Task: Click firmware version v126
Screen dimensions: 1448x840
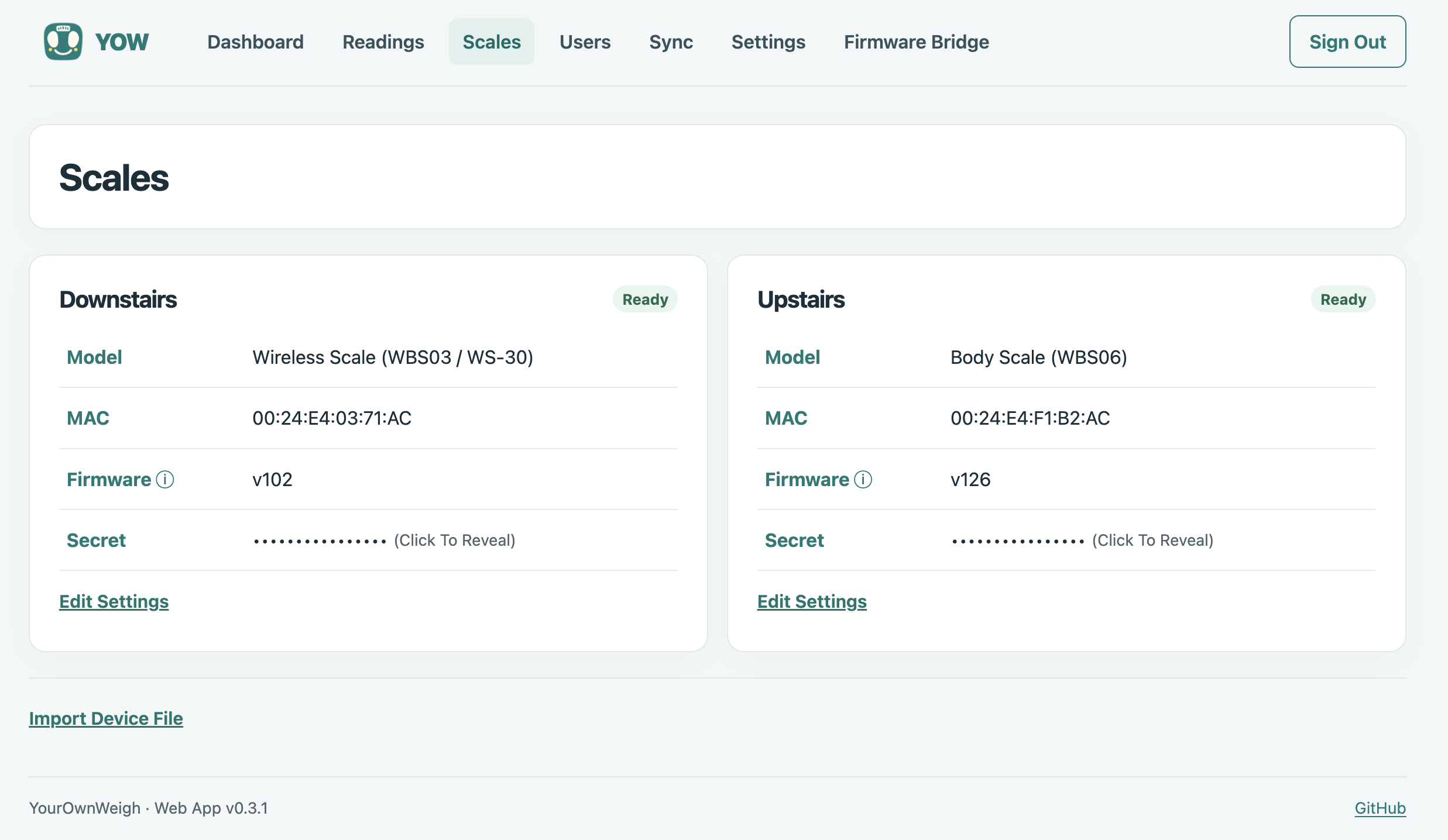Action: 970,480
